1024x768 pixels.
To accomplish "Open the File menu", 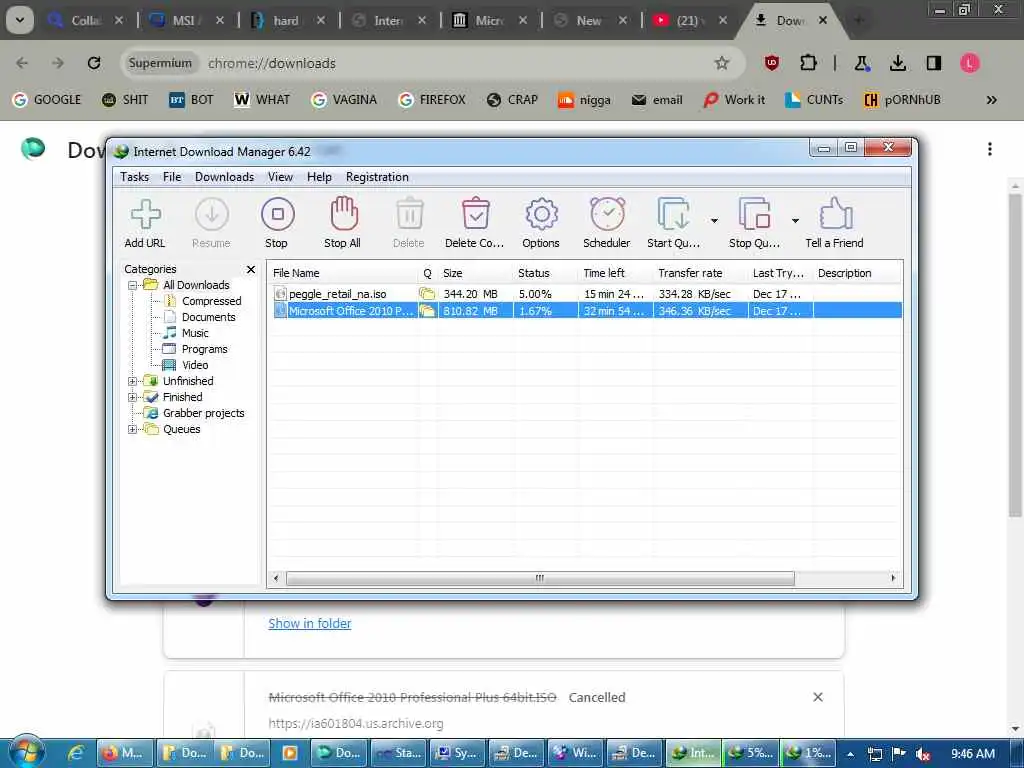I will coord(172,177).
